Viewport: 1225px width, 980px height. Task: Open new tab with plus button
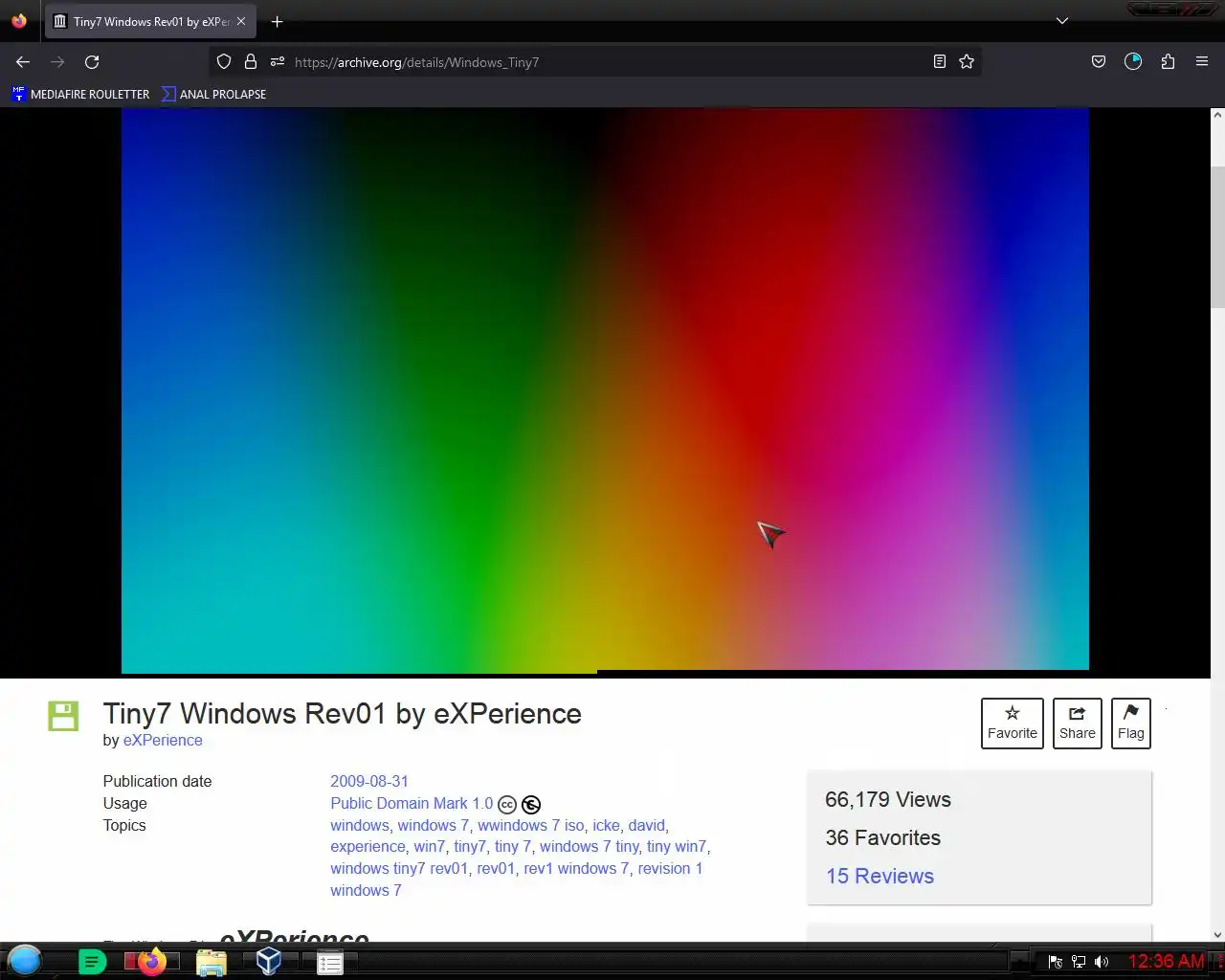pyautogui.click(x=278, y=21)
